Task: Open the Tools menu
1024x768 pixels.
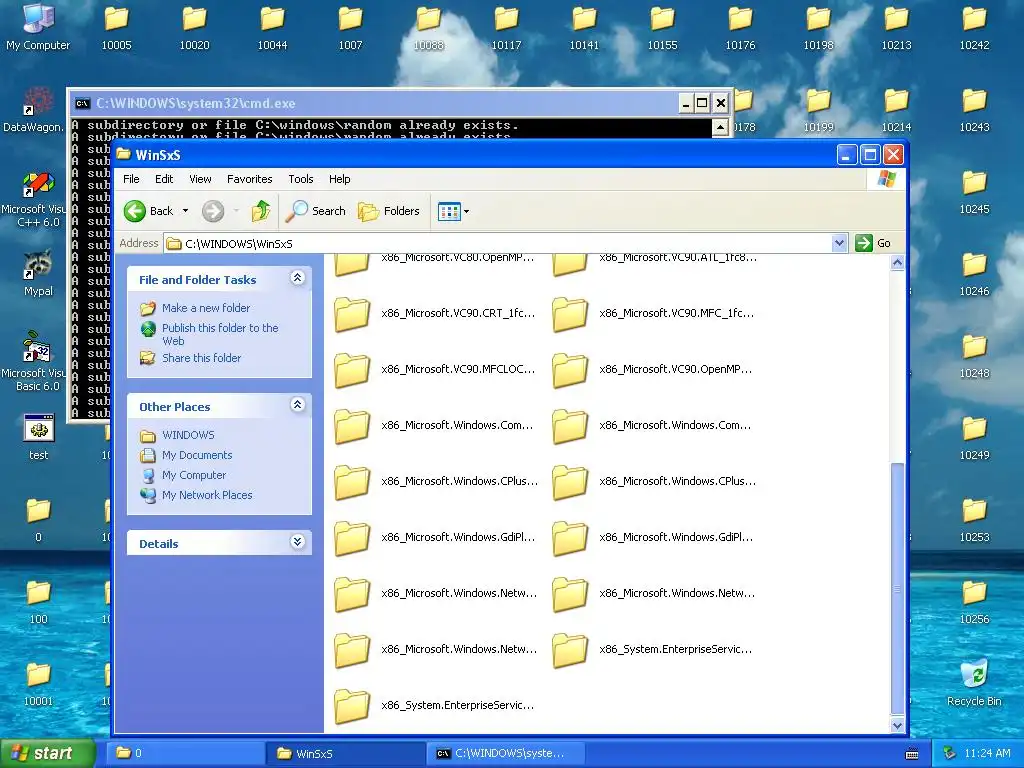Action: point(301,179)
